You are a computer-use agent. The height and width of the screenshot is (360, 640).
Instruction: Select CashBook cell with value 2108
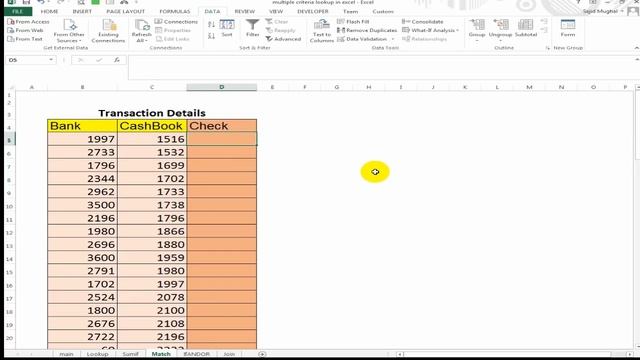(x=152, y=323)
